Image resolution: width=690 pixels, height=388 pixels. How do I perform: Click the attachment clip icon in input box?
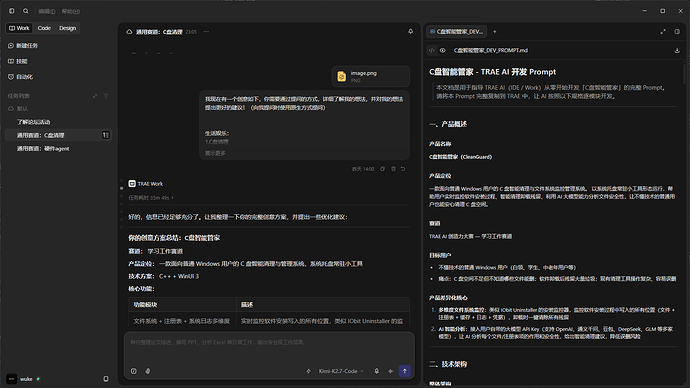pos(148,371)
